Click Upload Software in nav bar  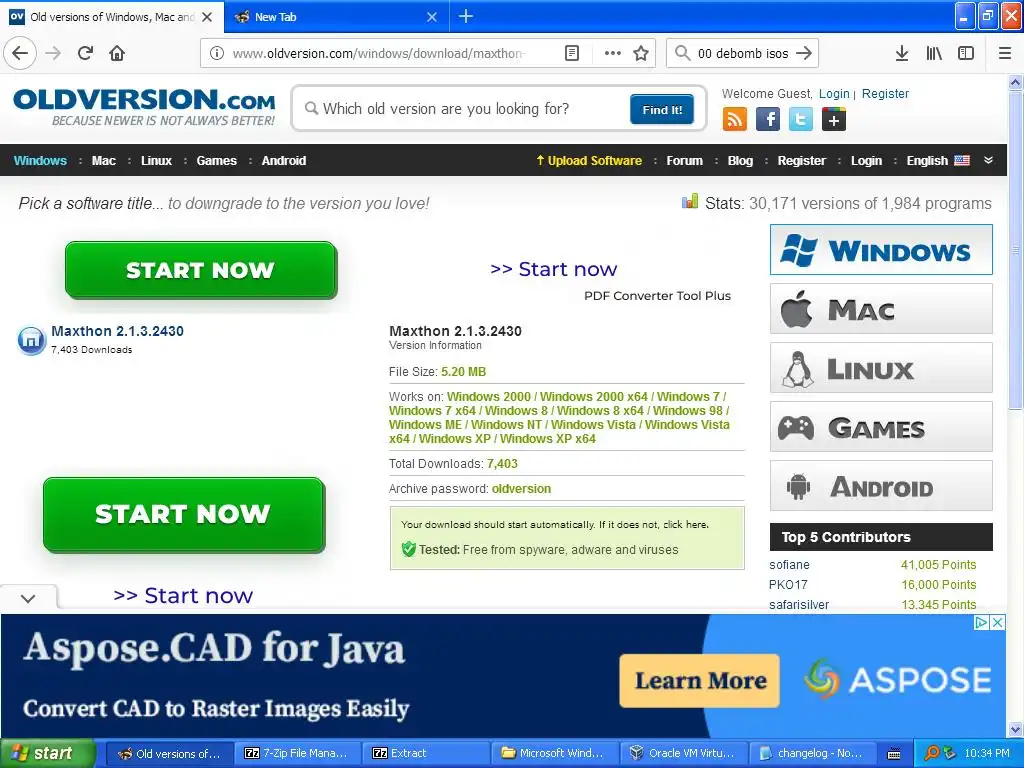pos(589,161)
